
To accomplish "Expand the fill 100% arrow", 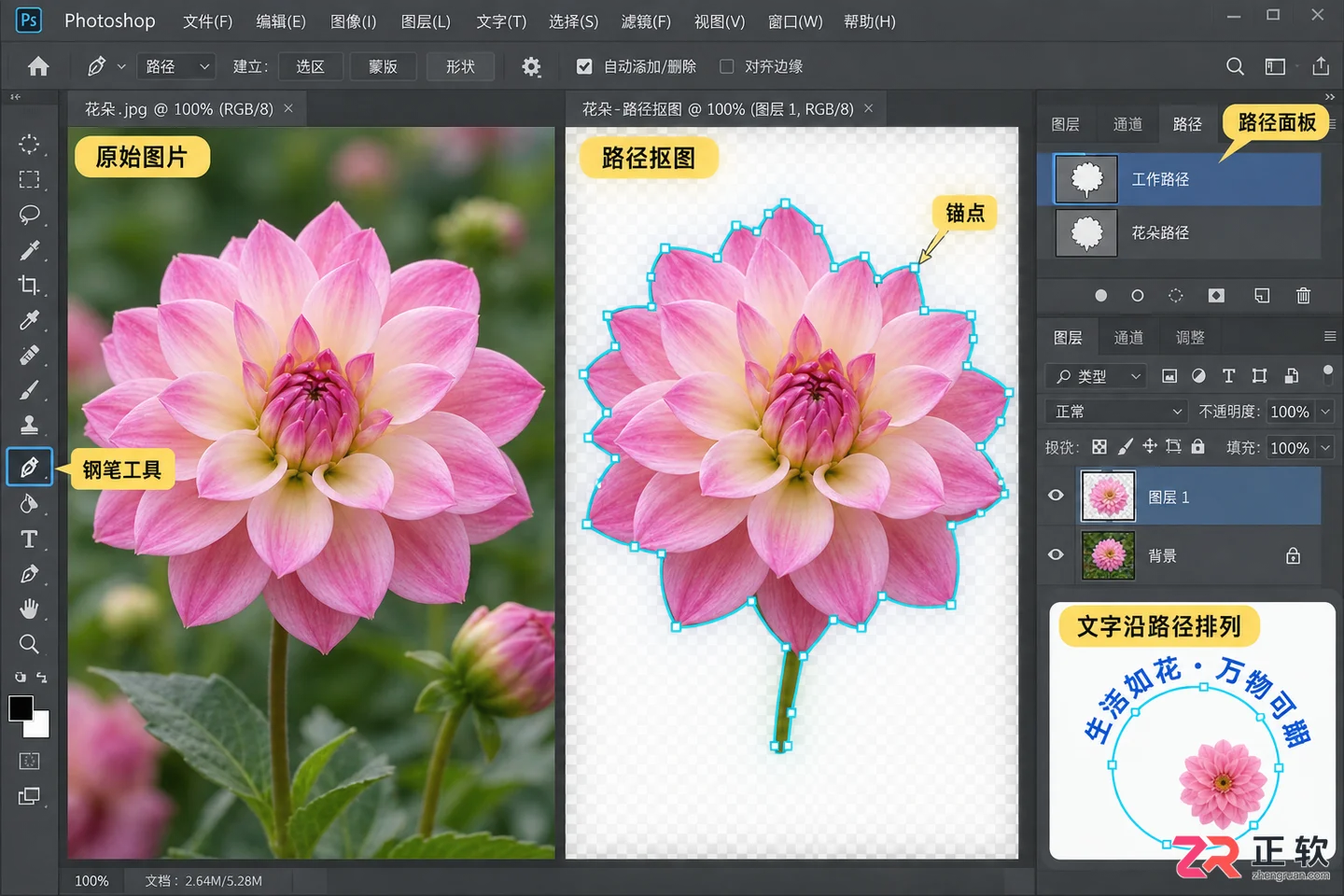I will (x=1325, y=448).
